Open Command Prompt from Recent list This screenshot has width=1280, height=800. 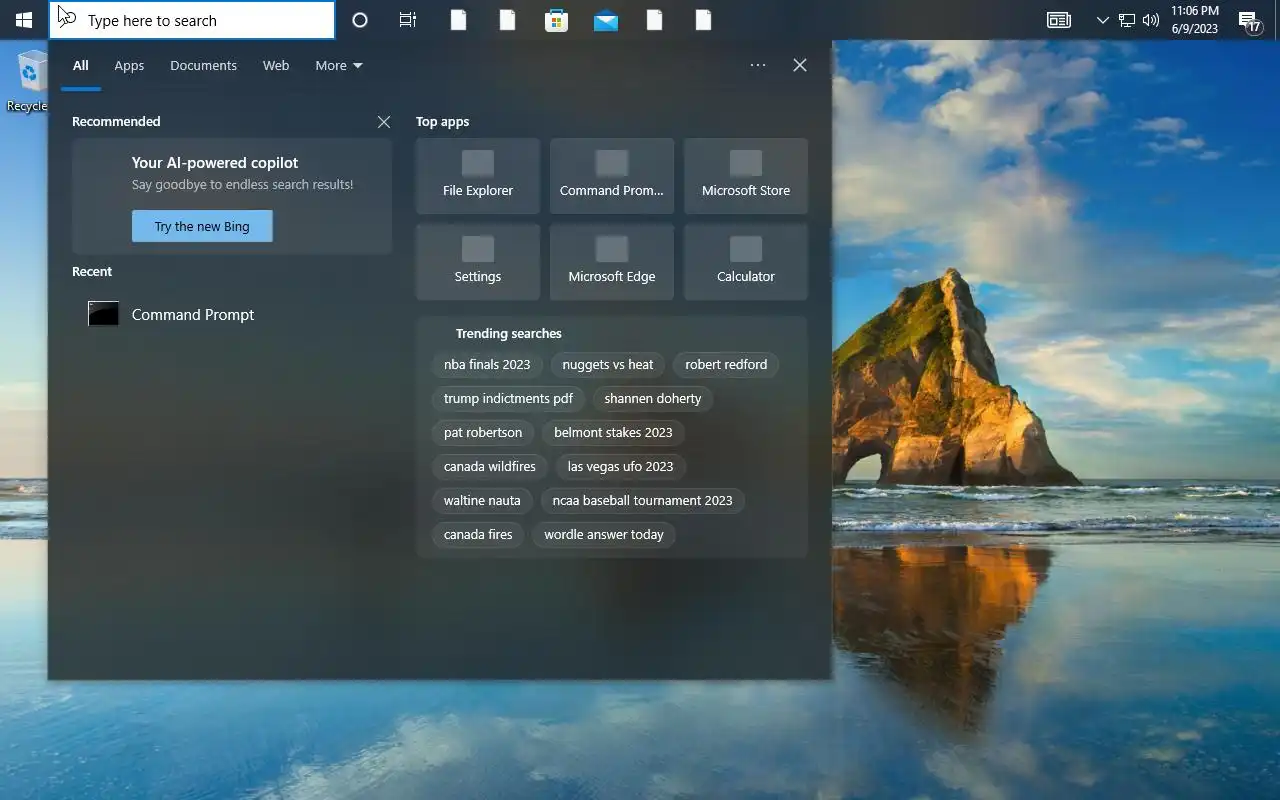point(230,314)
